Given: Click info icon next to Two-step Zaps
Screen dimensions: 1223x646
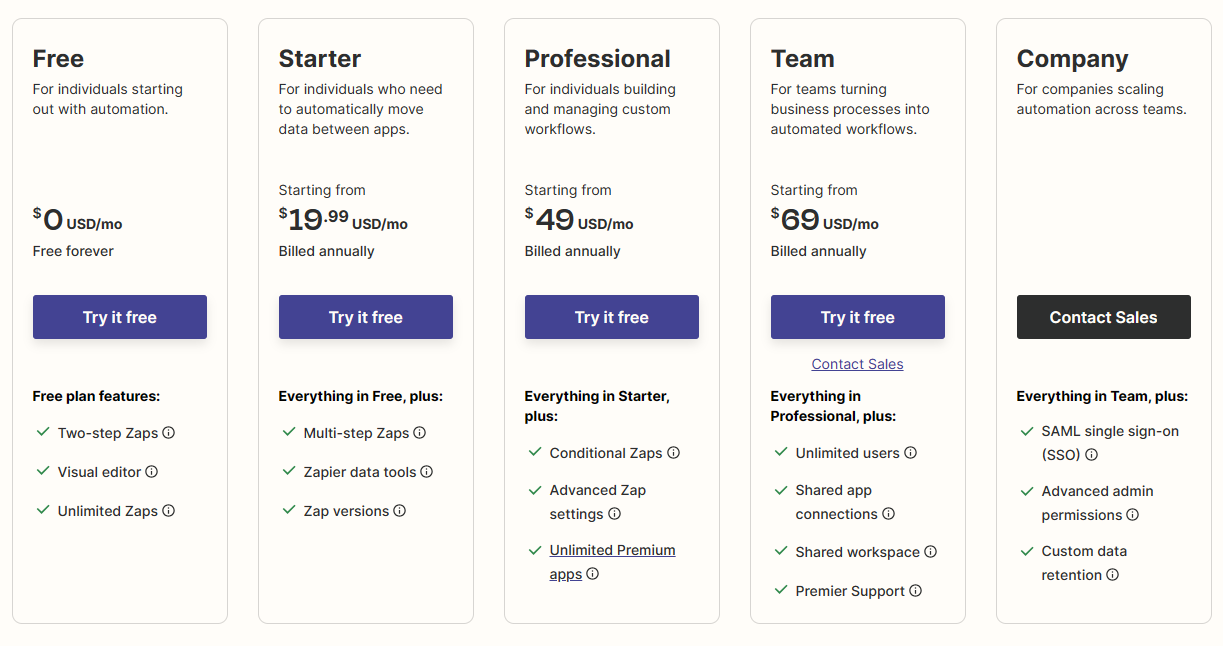Looking at the screenshot, I should click(169, 433).
